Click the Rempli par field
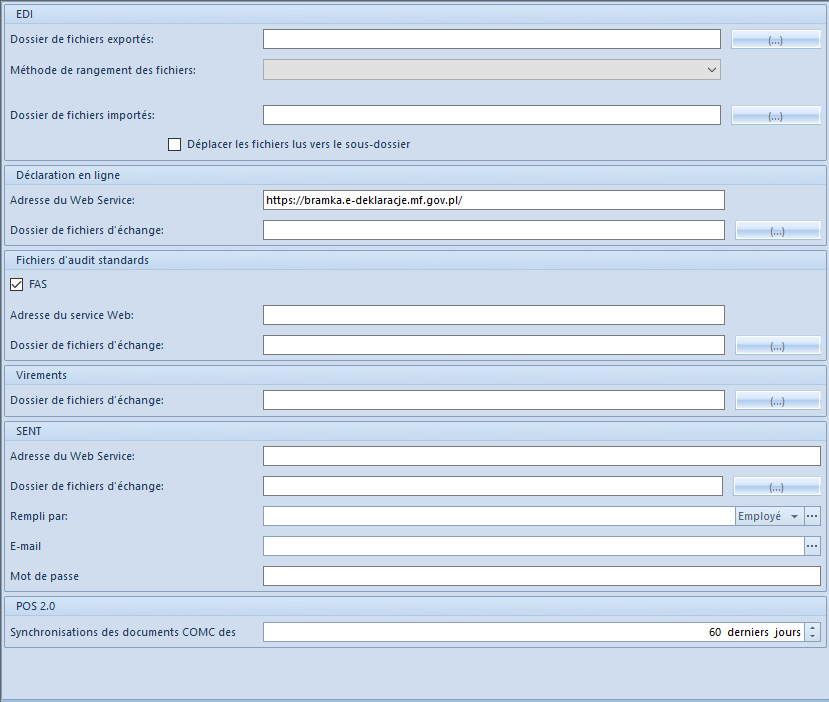 click(x=499, y=516)
